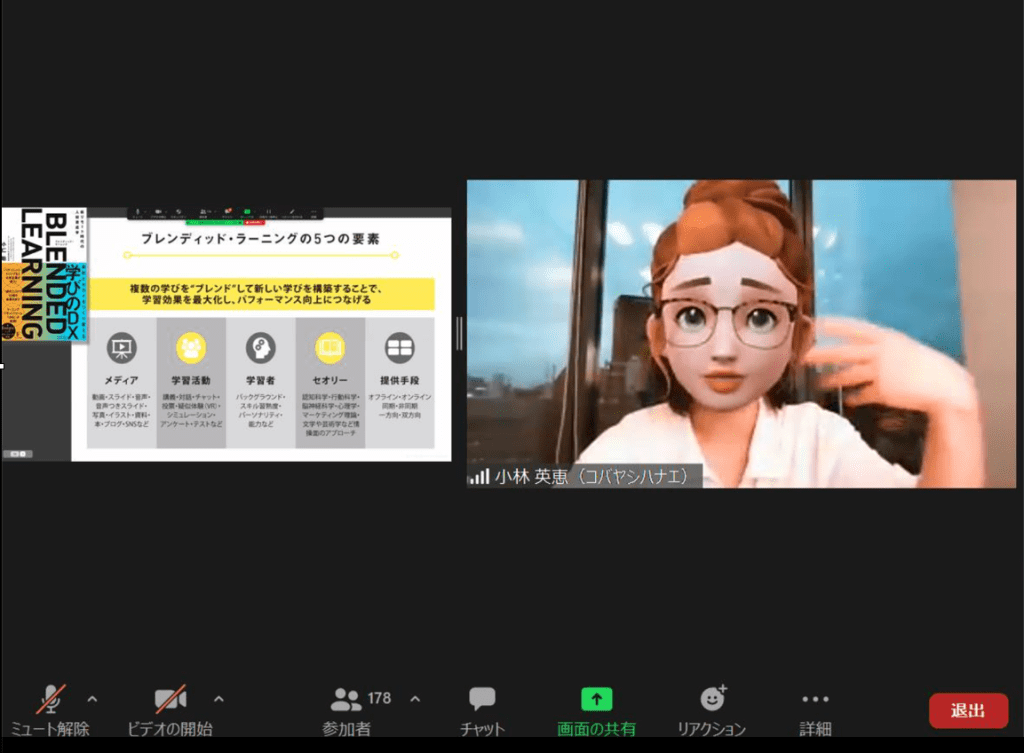
Task: Leave the meeting with red 退出 button
Action: 967,710
